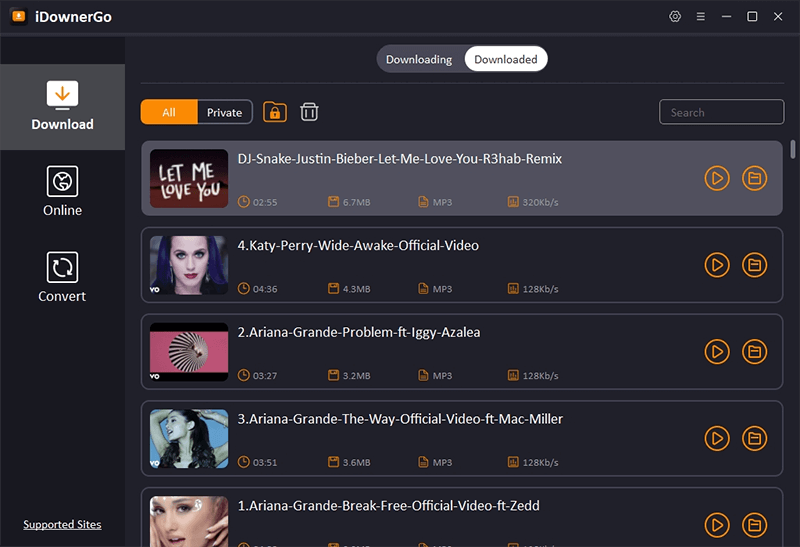Screen dimensions: 800x547
Task: Open folder for Katy-Perry-Wide-Awake track
Action: (754, 265)
